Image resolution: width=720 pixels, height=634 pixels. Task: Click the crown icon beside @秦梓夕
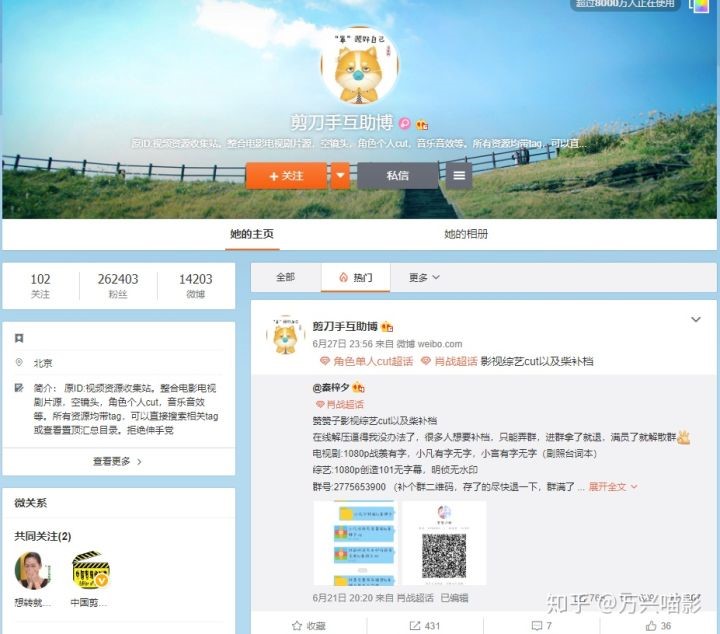coord(358,388)
